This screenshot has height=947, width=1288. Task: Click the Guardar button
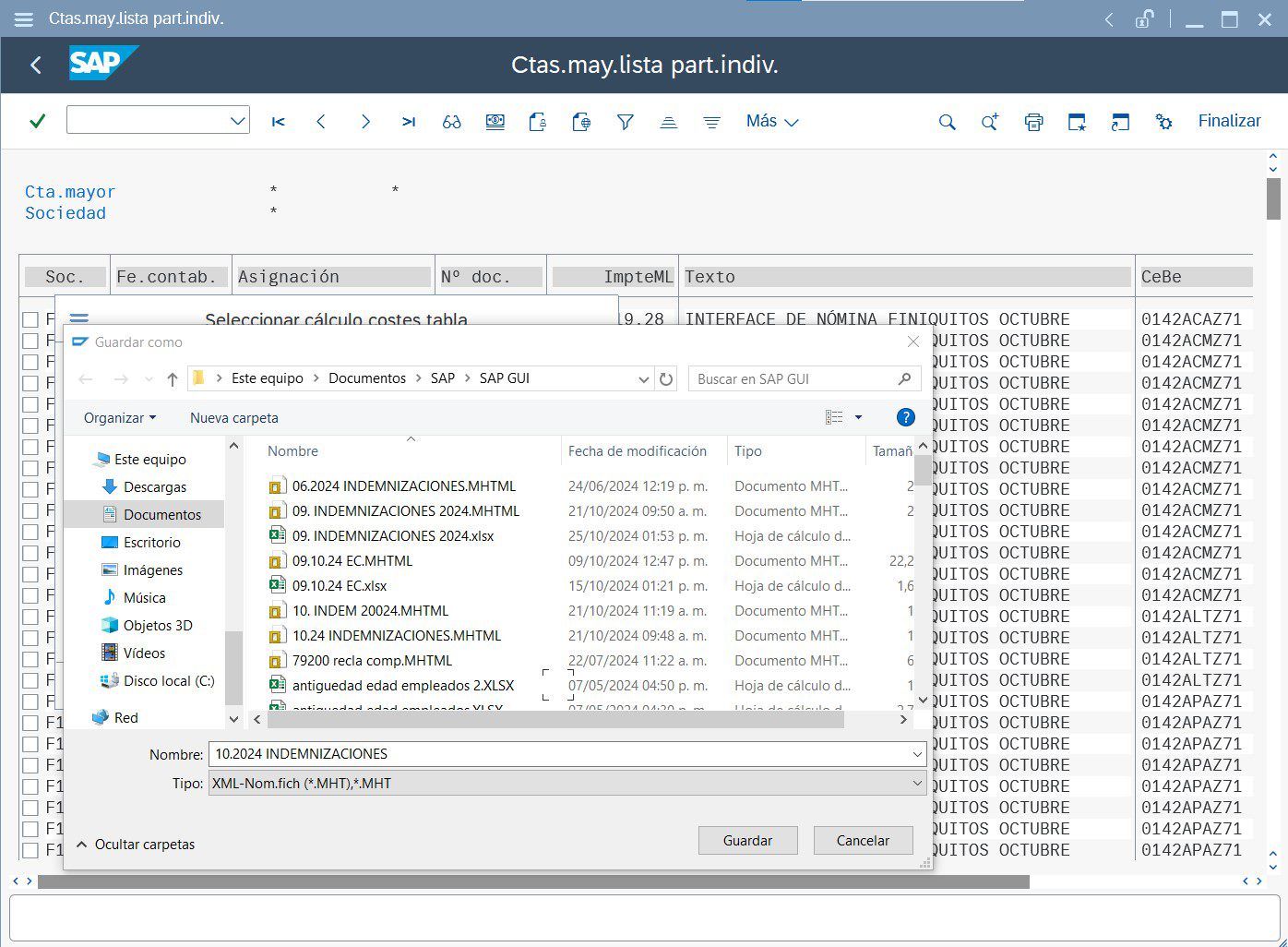[x=747, y=841]
